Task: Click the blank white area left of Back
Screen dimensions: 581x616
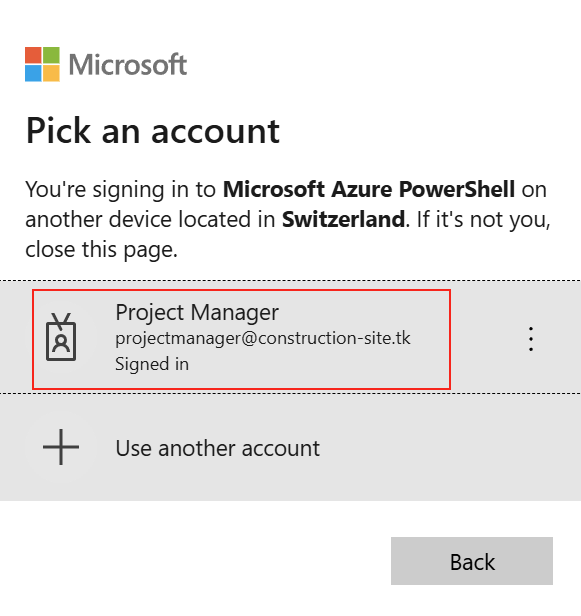Action: click(196, 561)
